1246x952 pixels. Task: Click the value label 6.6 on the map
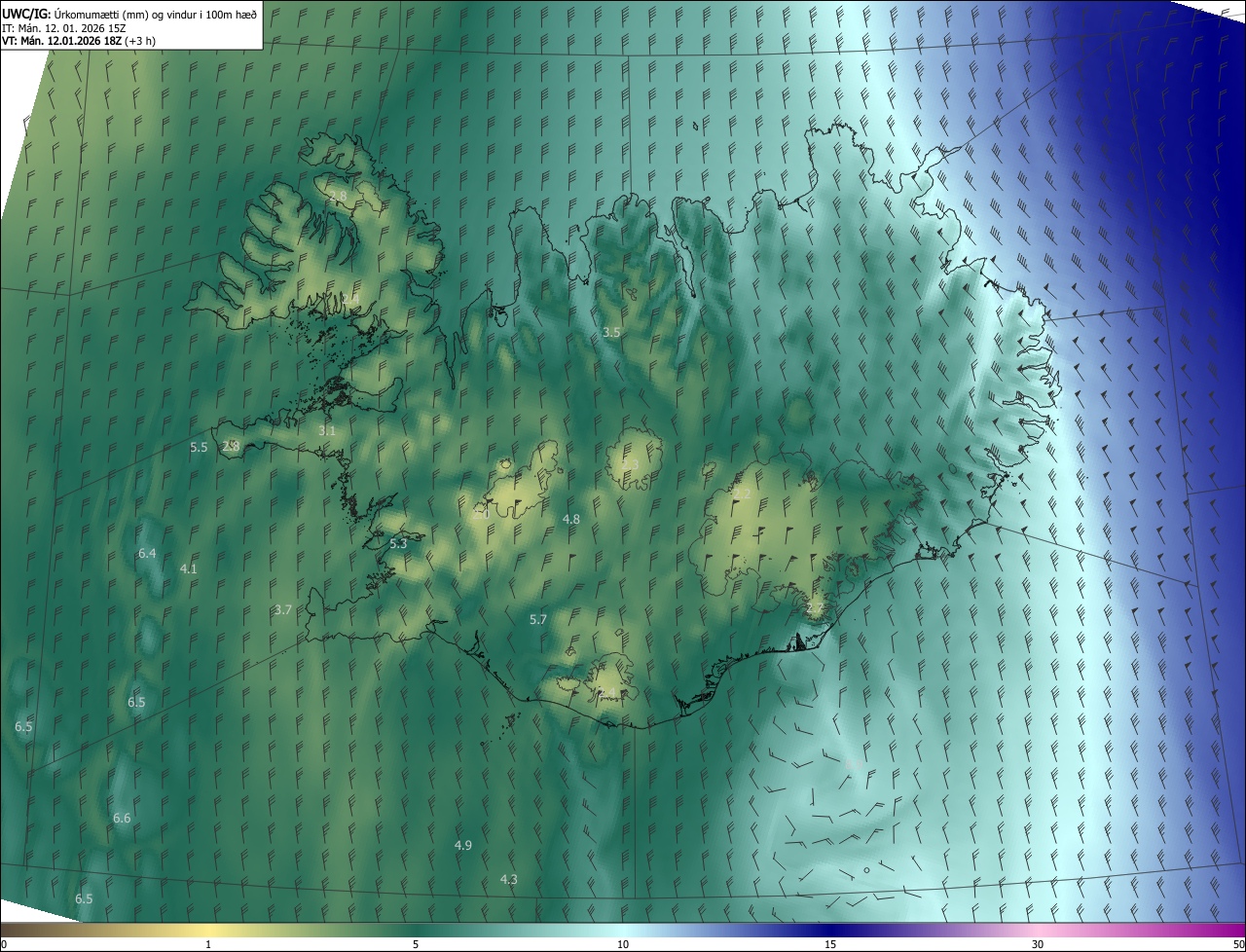point(122,819)
